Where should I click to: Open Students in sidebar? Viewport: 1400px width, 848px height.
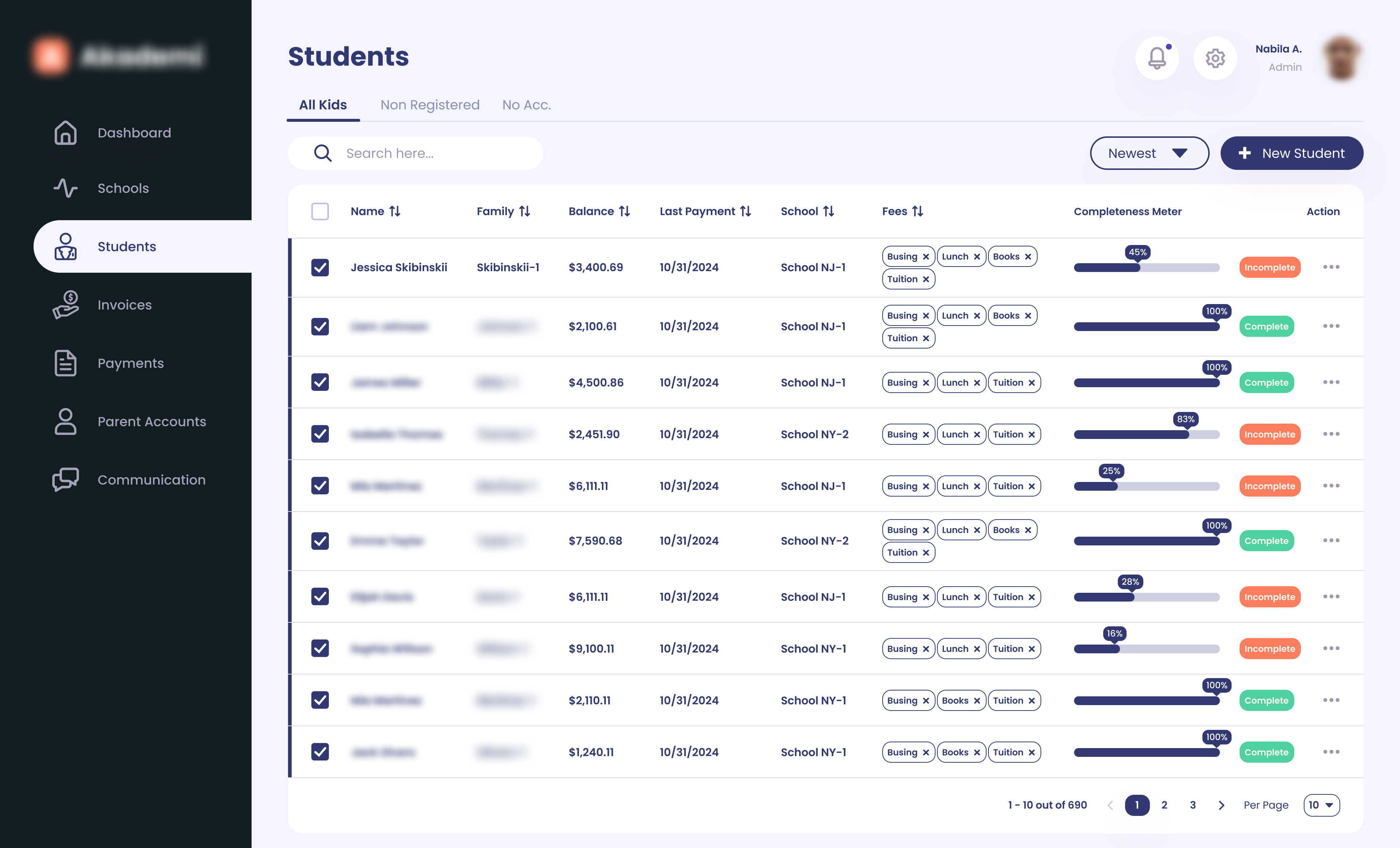click(x=143, y=246)
